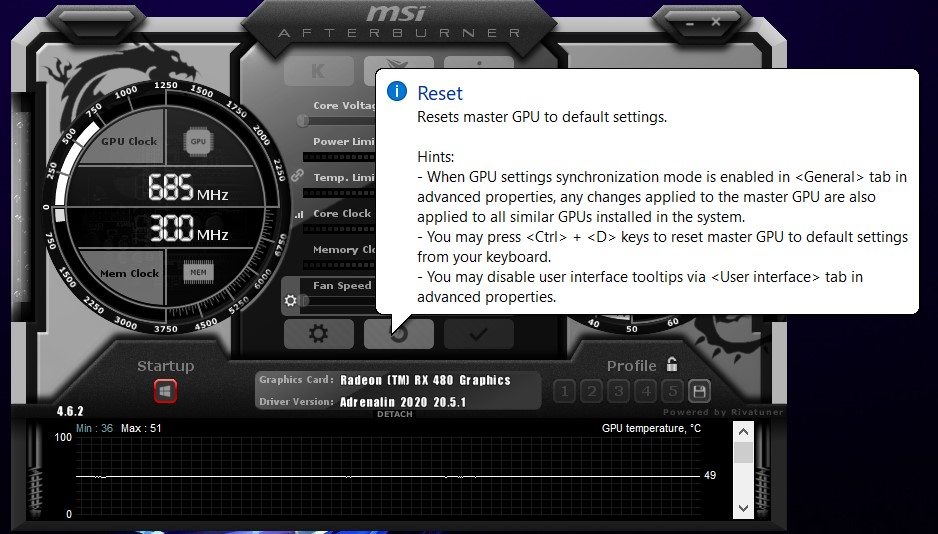Toggle apply overclocking at Windows startup
938x534 pixels.
coord(166,391)
